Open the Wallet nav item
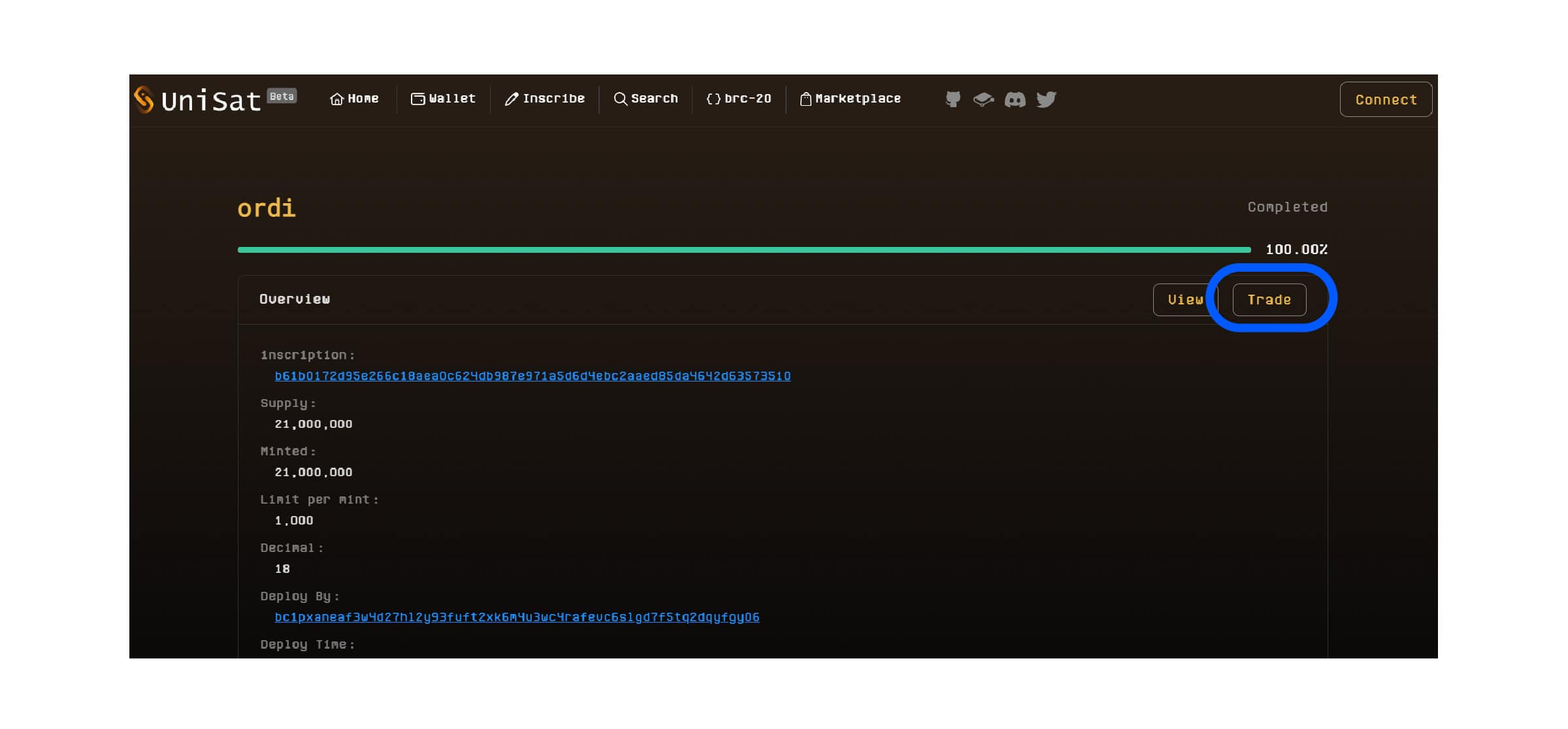Image resolution: width=1568 pixels, height=729 pixels. pos(443,99)
